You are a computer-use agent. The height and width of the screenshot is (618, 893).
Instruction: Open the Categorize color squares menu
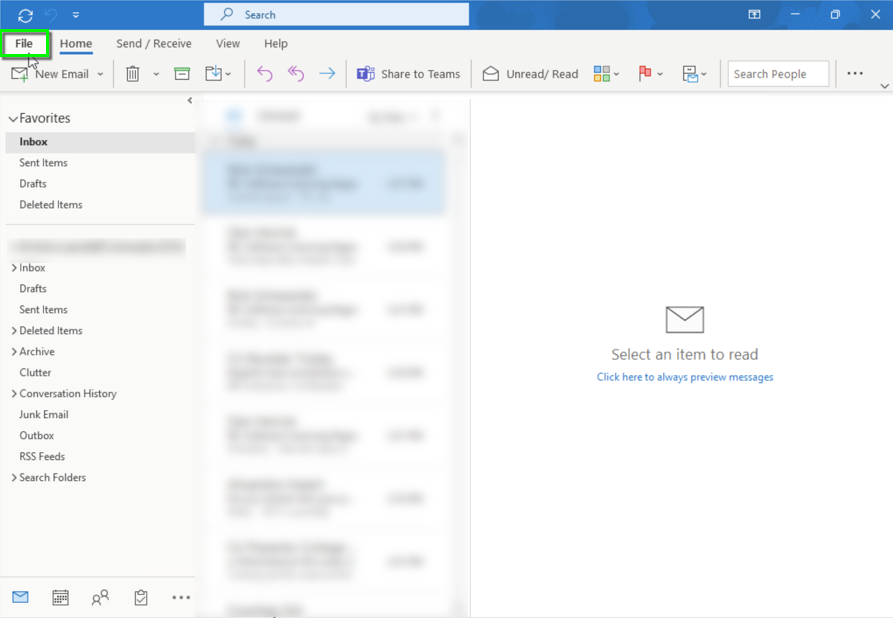pyautogui.click(x=606, y=74)
